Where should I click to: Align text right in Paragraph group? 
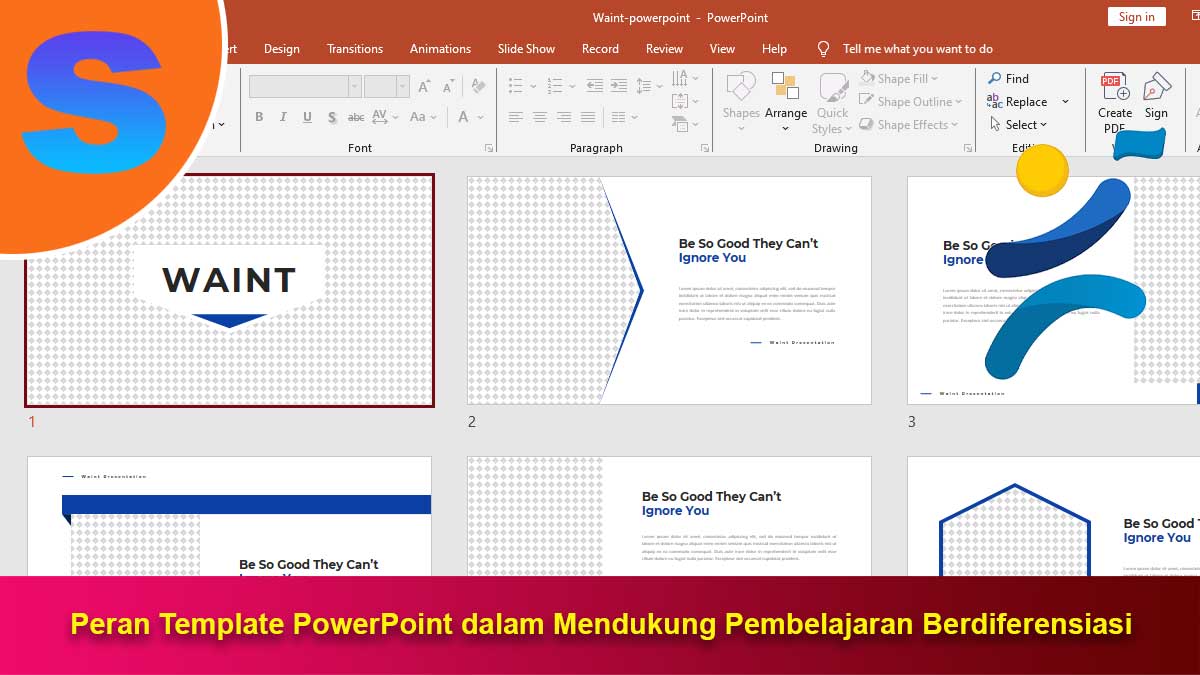(564, 117)
